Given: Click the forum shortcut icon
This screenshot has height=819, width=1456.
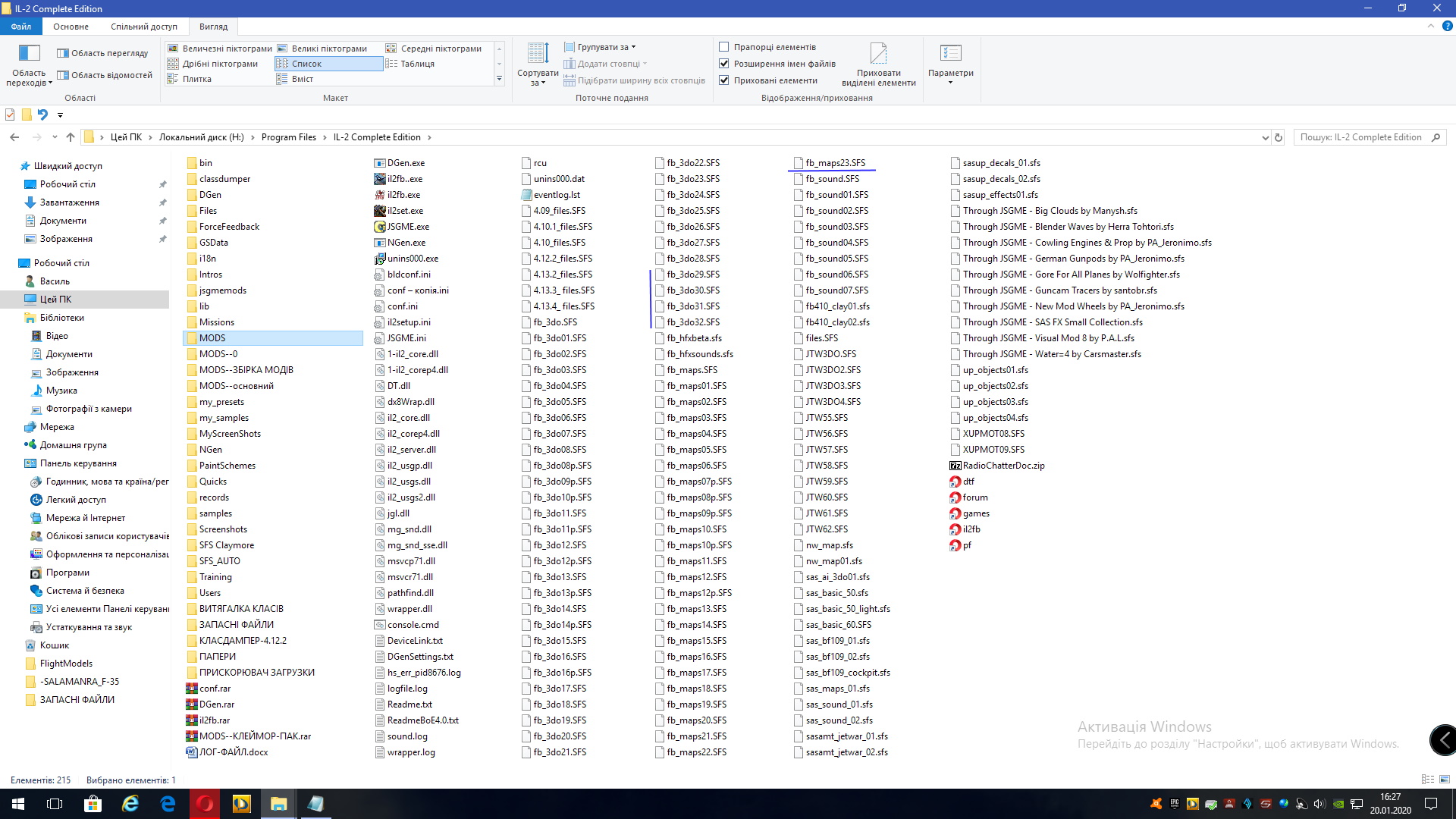Looking at the screenshot, I should tap(955, 497).
